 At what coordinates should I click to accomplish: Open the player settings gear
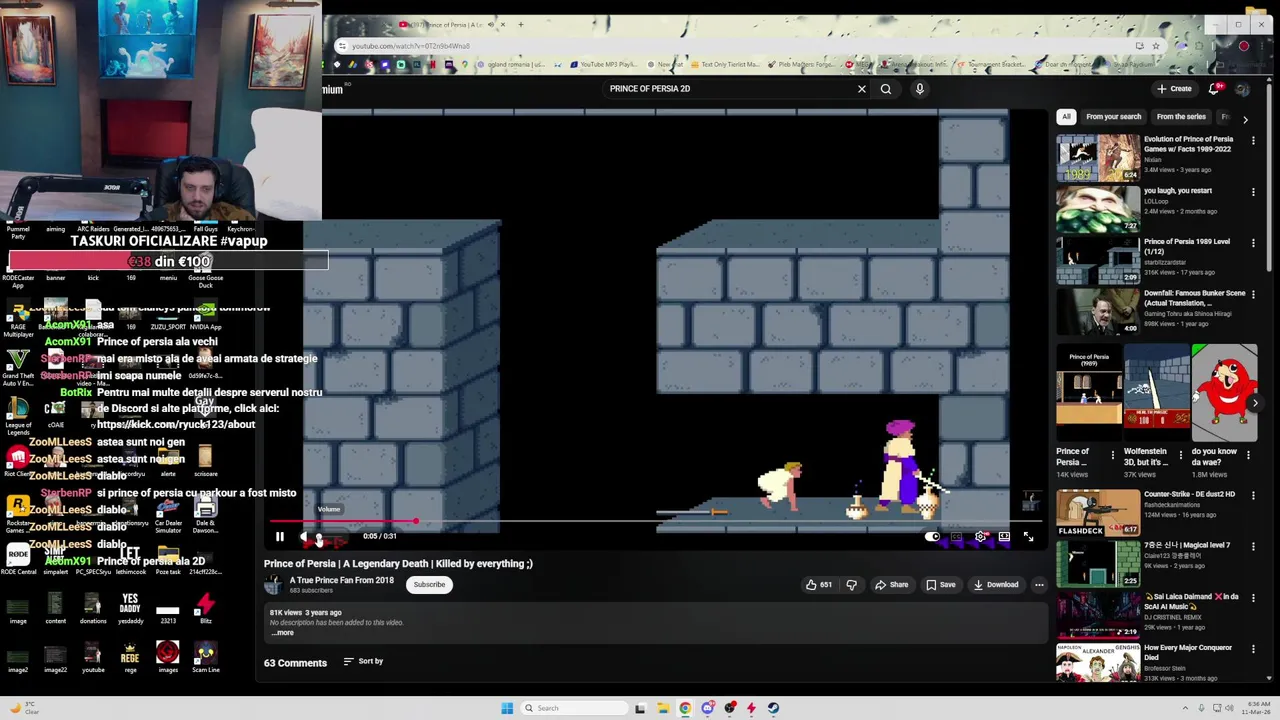[980, 537]
